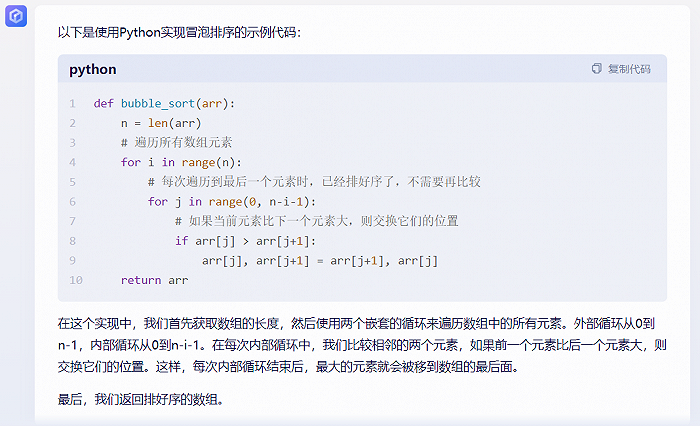
Task: Click the n = len(arr) code line
Action: coord(161,123)
